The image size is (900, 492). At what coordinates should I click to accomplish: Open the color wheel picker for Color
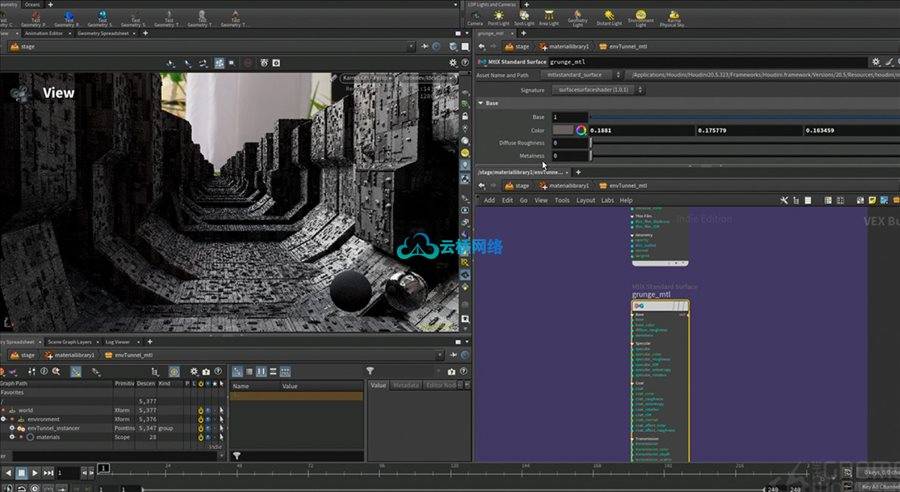pyautogui.click(x=579, y=130)
